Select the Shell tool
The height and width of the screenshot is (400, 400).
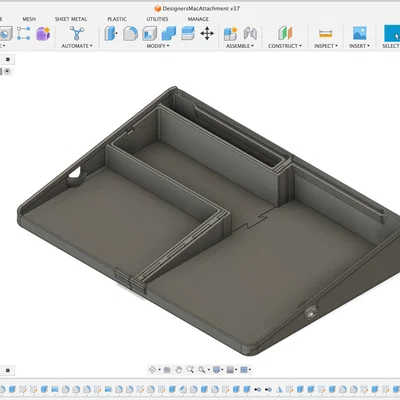pyautogui.click(x=149, y=34)
